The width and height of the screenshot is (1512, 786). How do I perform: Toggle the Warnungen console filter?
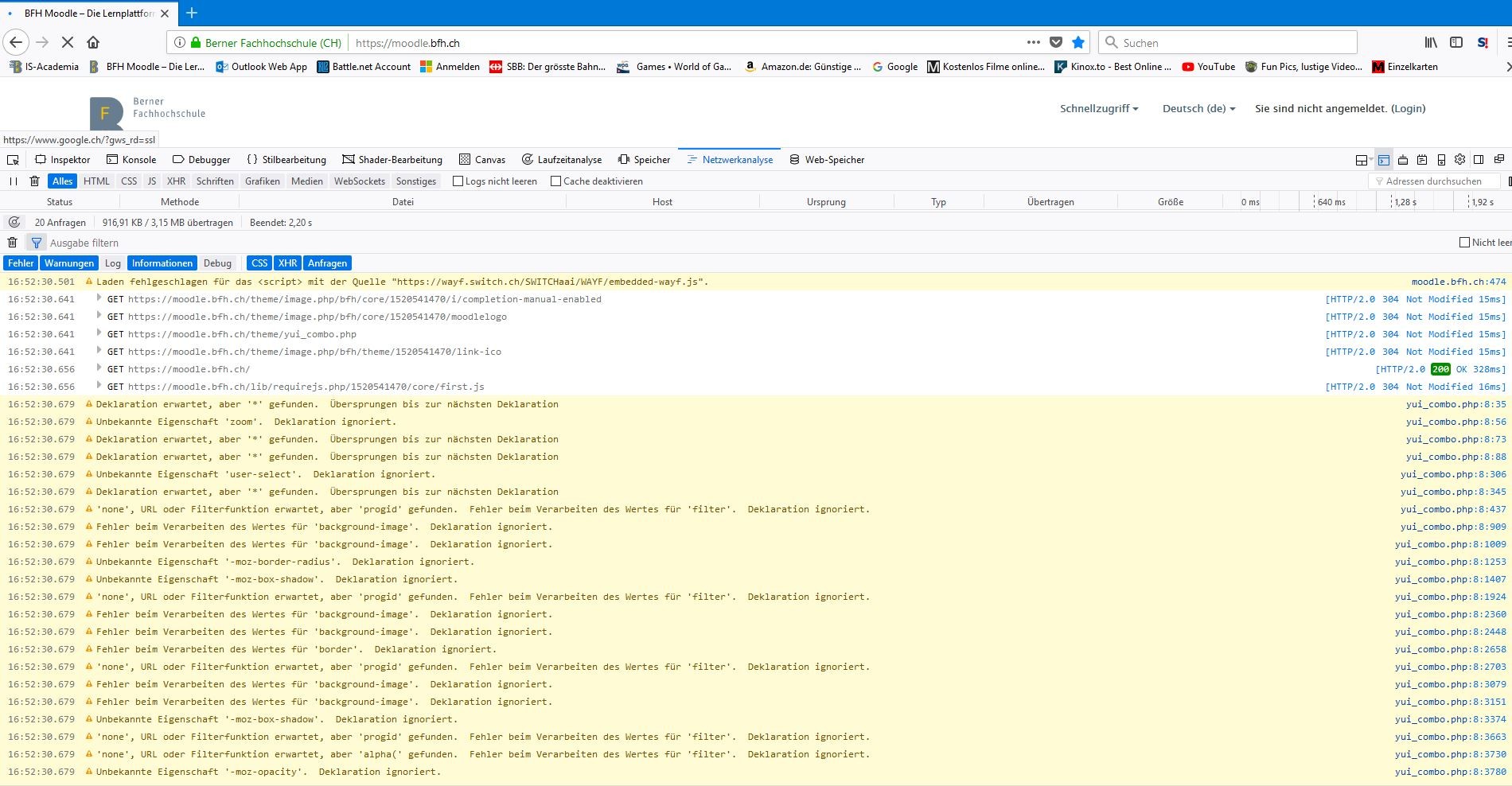(69, 263)
